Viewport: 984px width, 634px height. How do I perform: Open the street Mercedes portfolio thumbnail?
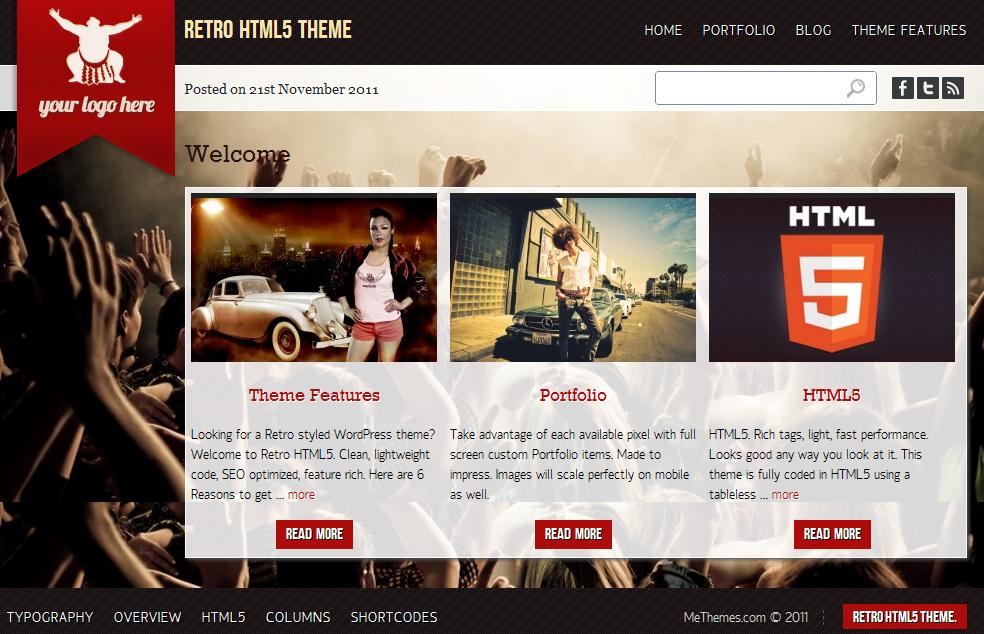[x=573, y=277]
